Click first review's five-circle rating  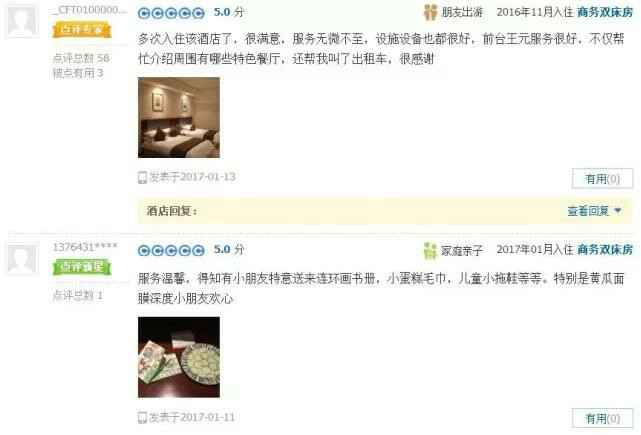(x=171, y=13)
